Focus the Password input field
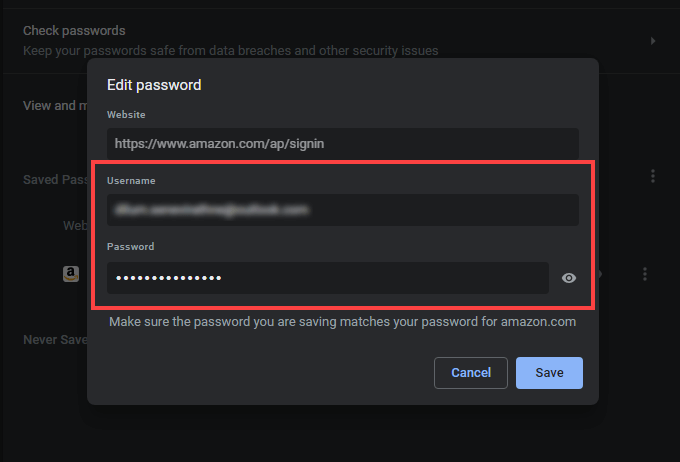The width and height of the screenshot is (680, 462). [x=328, y=278]
